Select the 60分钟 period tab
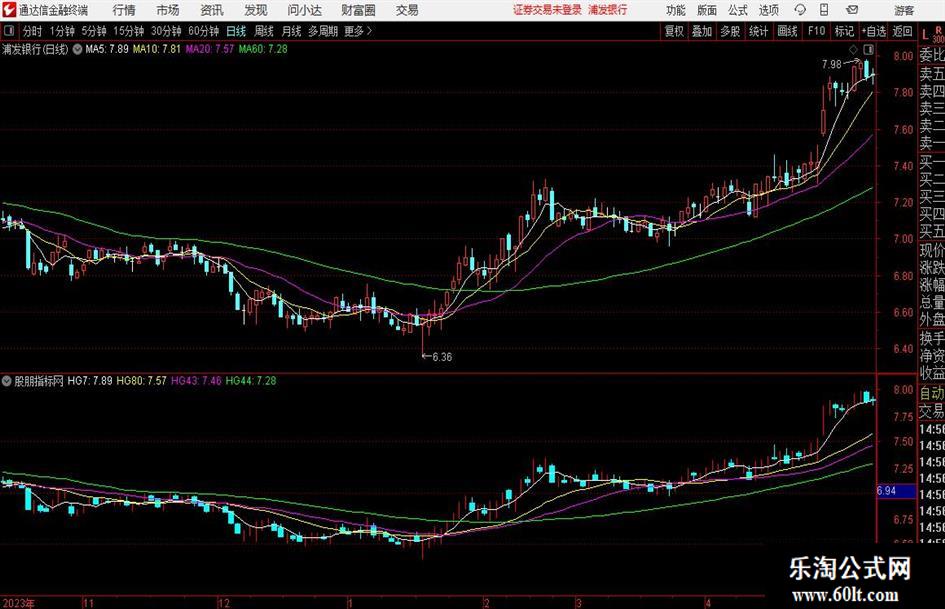 point(204,31)
